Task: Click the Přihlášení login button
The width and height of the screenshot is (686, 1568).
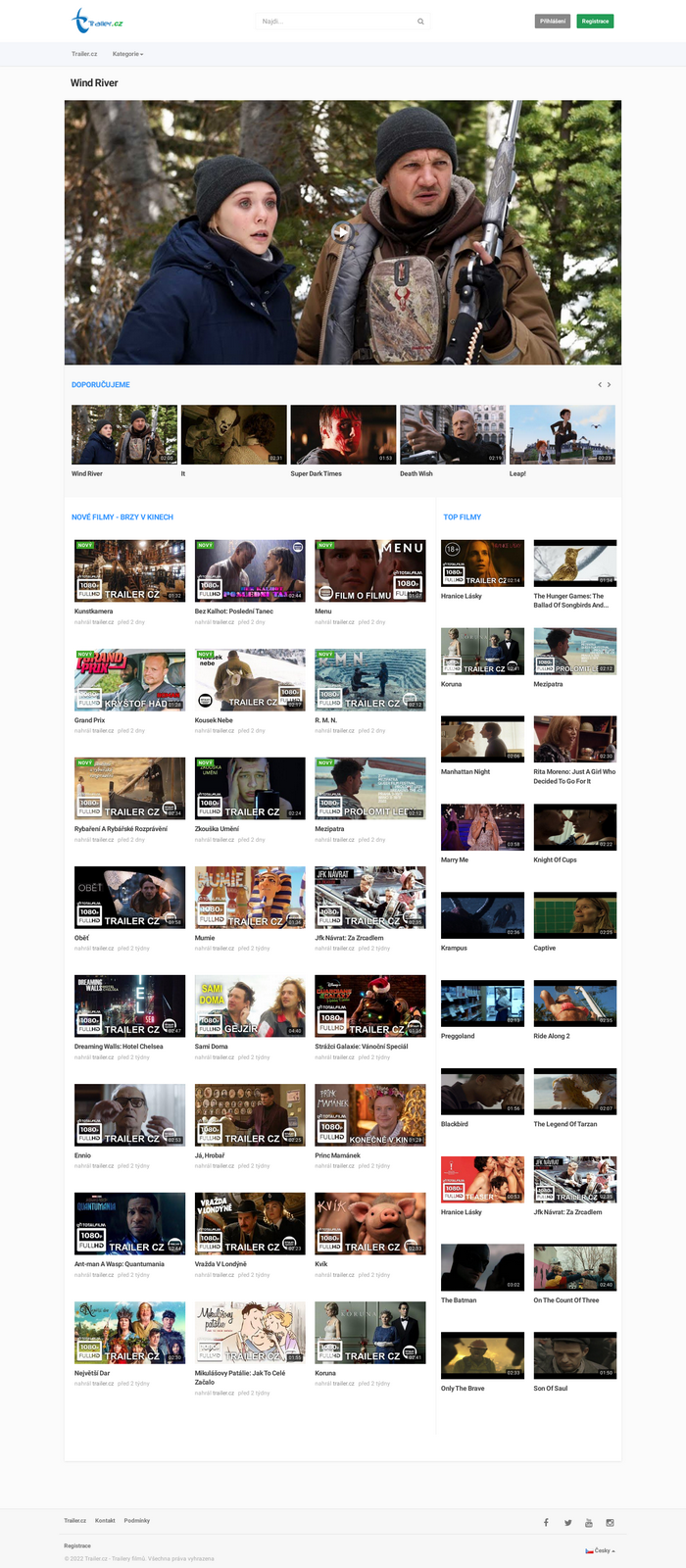Action: click(x=553, y=21)
